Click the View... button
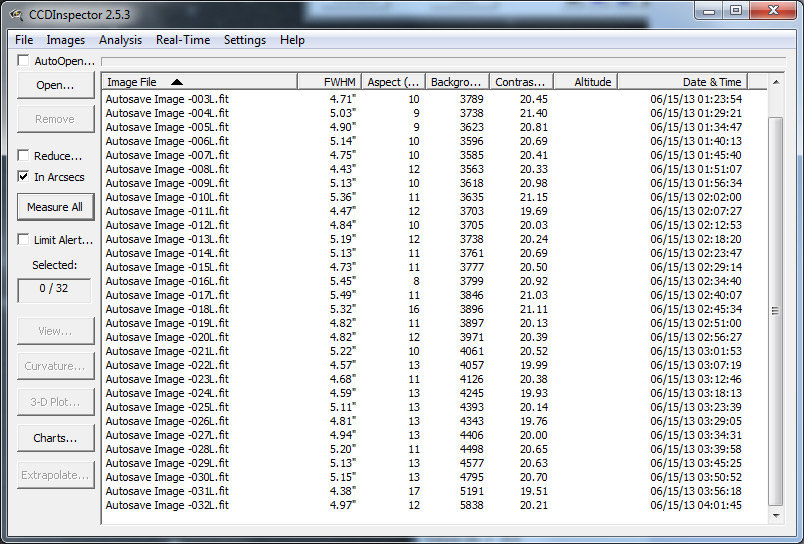Screen dimensions: 804x544 point(55,331)
